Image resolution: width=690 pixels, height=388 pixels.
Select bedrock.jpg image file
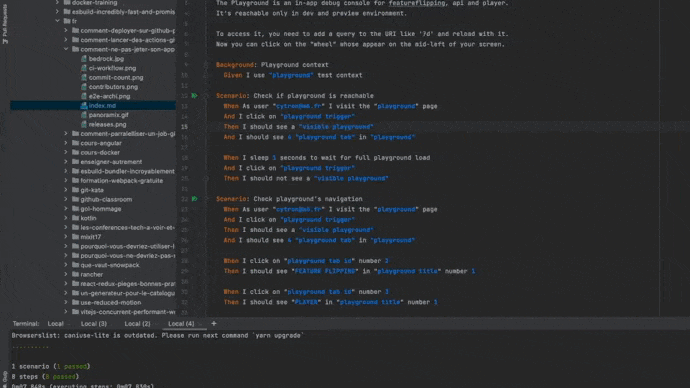[x=106, y=59]
